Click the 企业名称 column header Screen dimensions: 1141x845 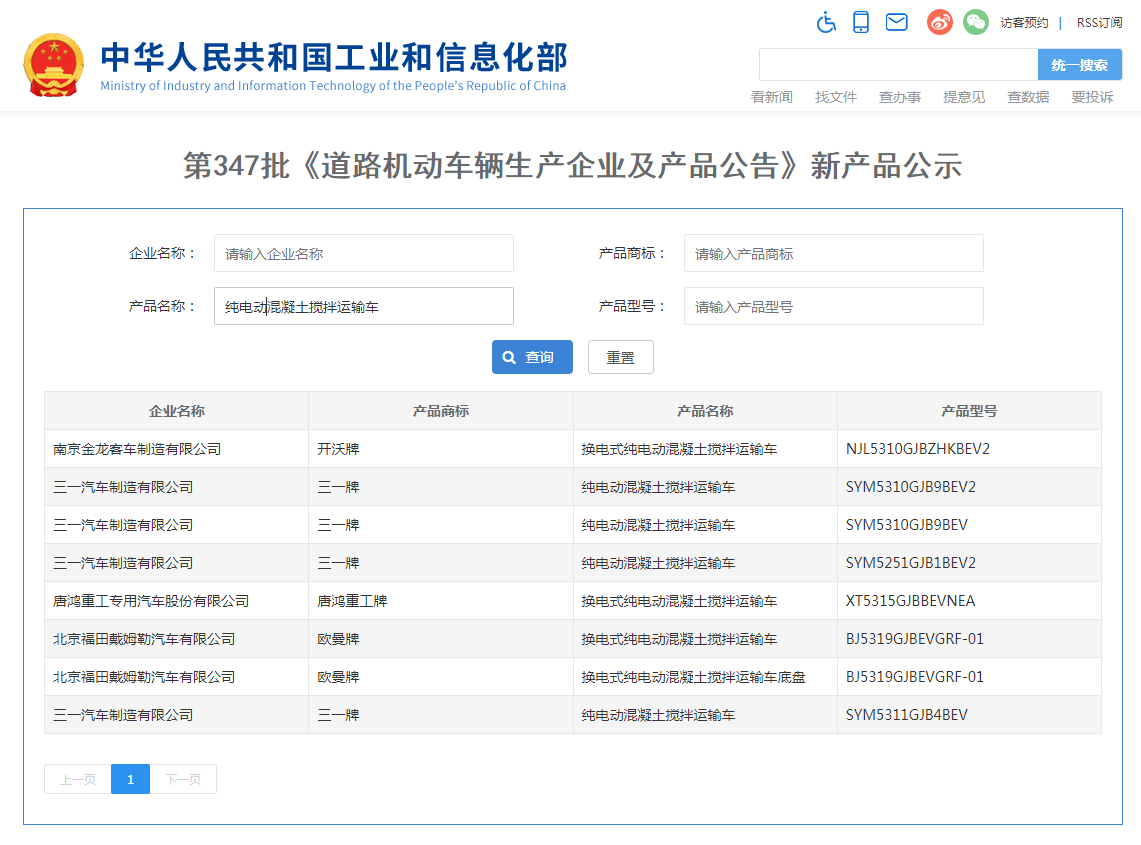(x=177, y=411)
